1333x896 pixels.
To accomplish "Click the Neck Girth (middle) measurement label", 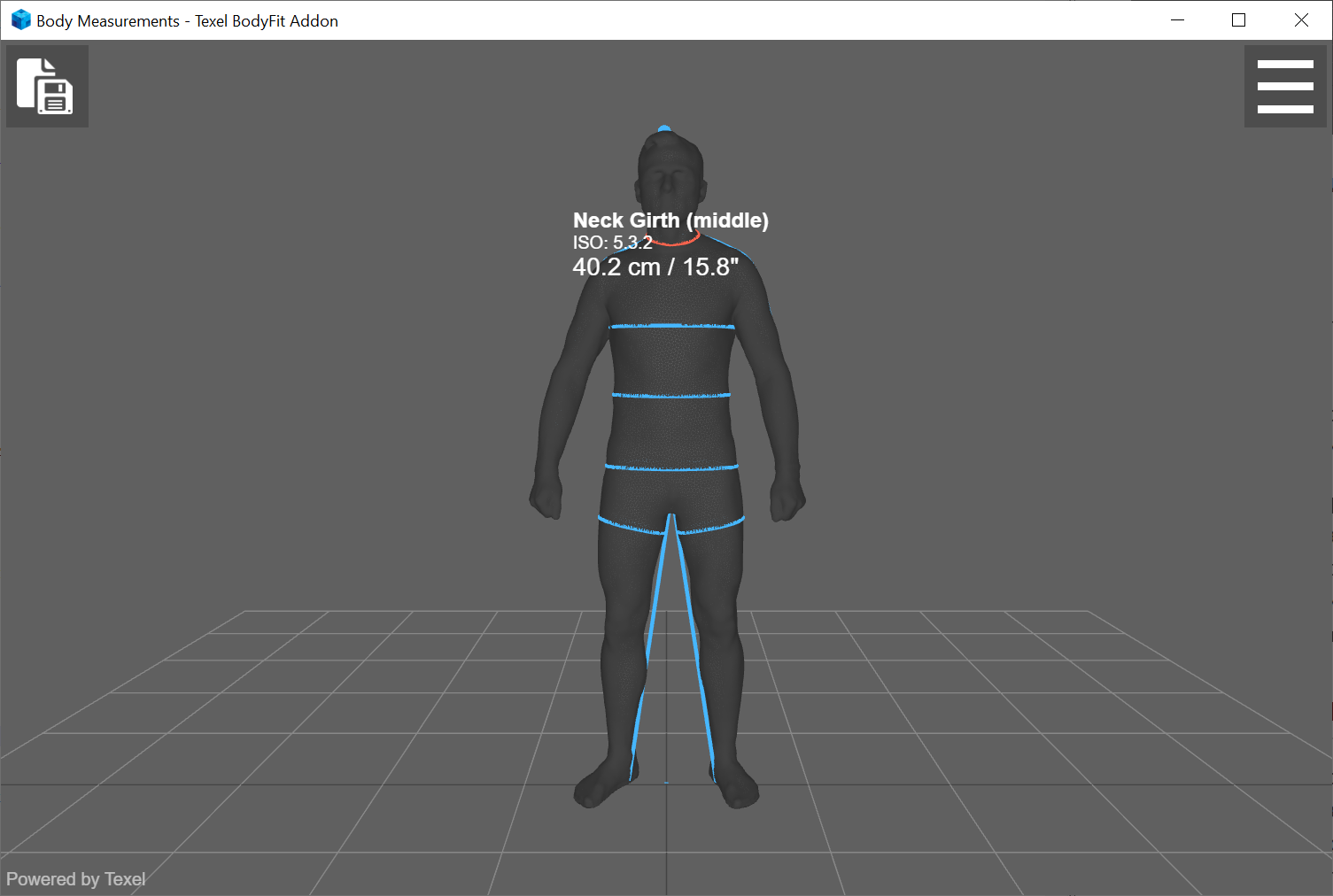I will [670, 220].
